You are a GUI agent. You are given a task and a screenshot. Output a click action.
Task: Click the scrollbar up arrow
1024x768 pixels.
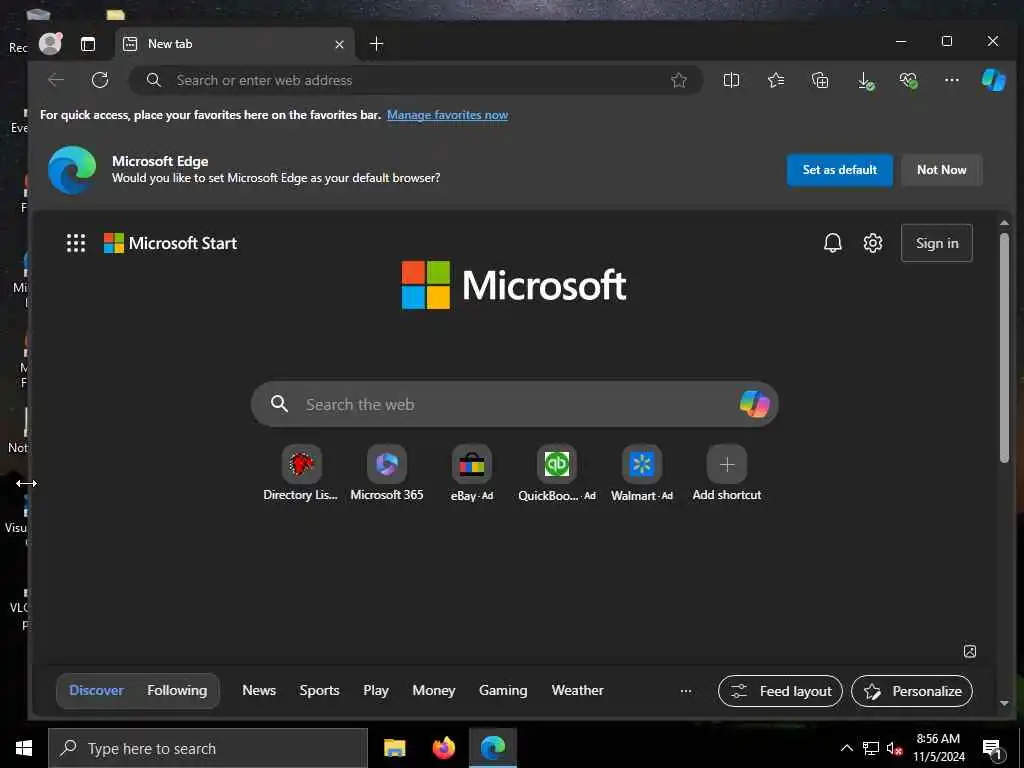1004,223
